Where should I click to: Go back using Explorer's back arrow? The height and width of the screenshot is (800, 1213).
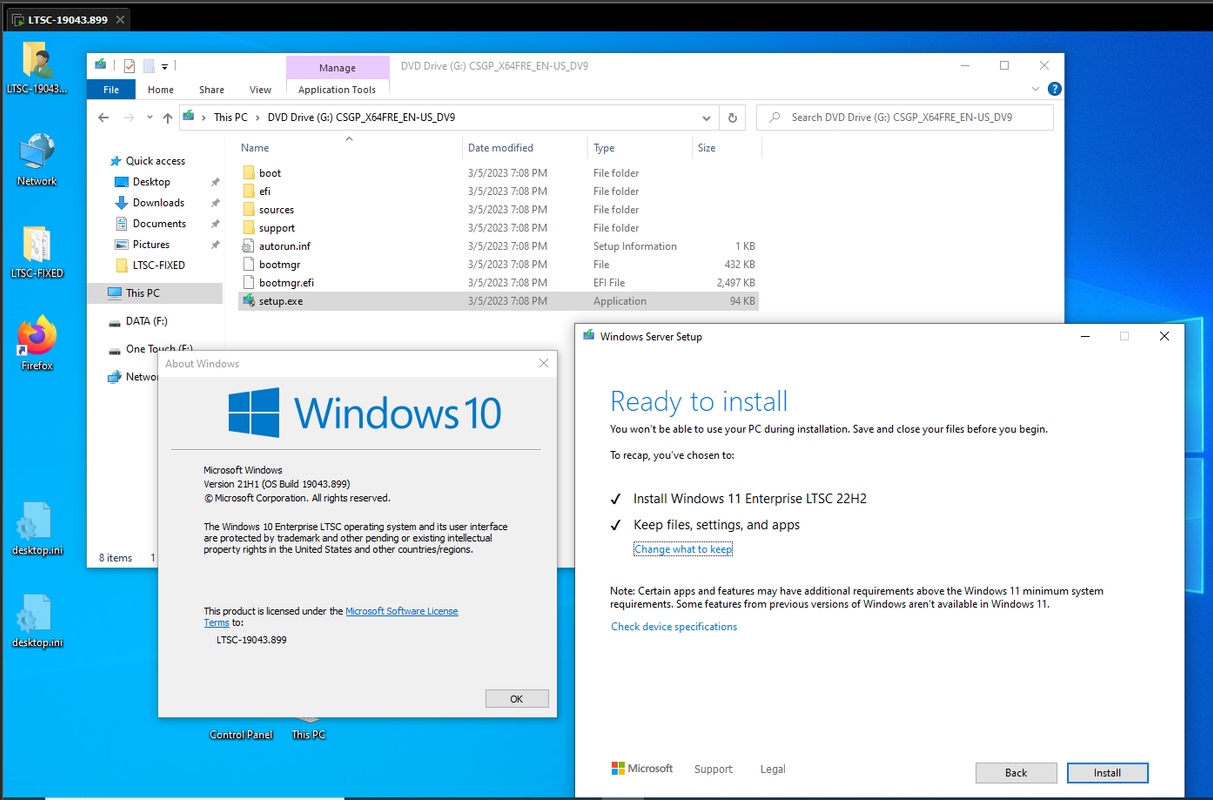click(104, 117)
